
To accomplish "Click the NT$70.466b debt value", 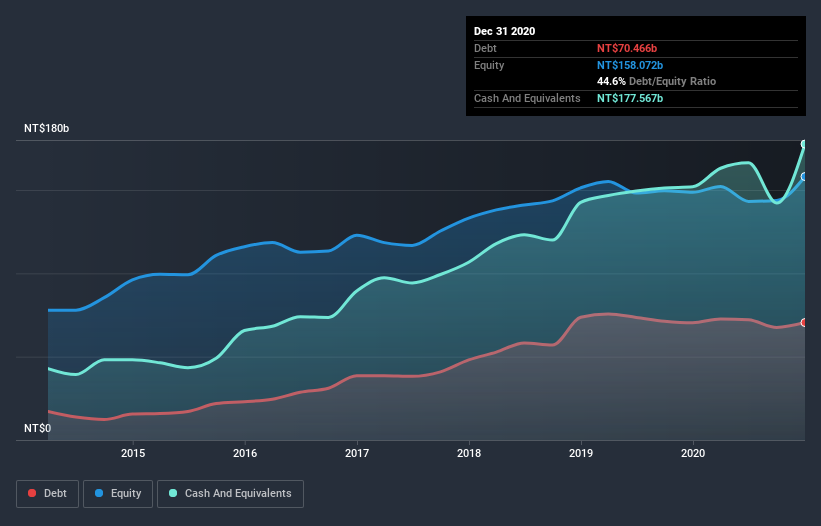I will pos(627,48).
